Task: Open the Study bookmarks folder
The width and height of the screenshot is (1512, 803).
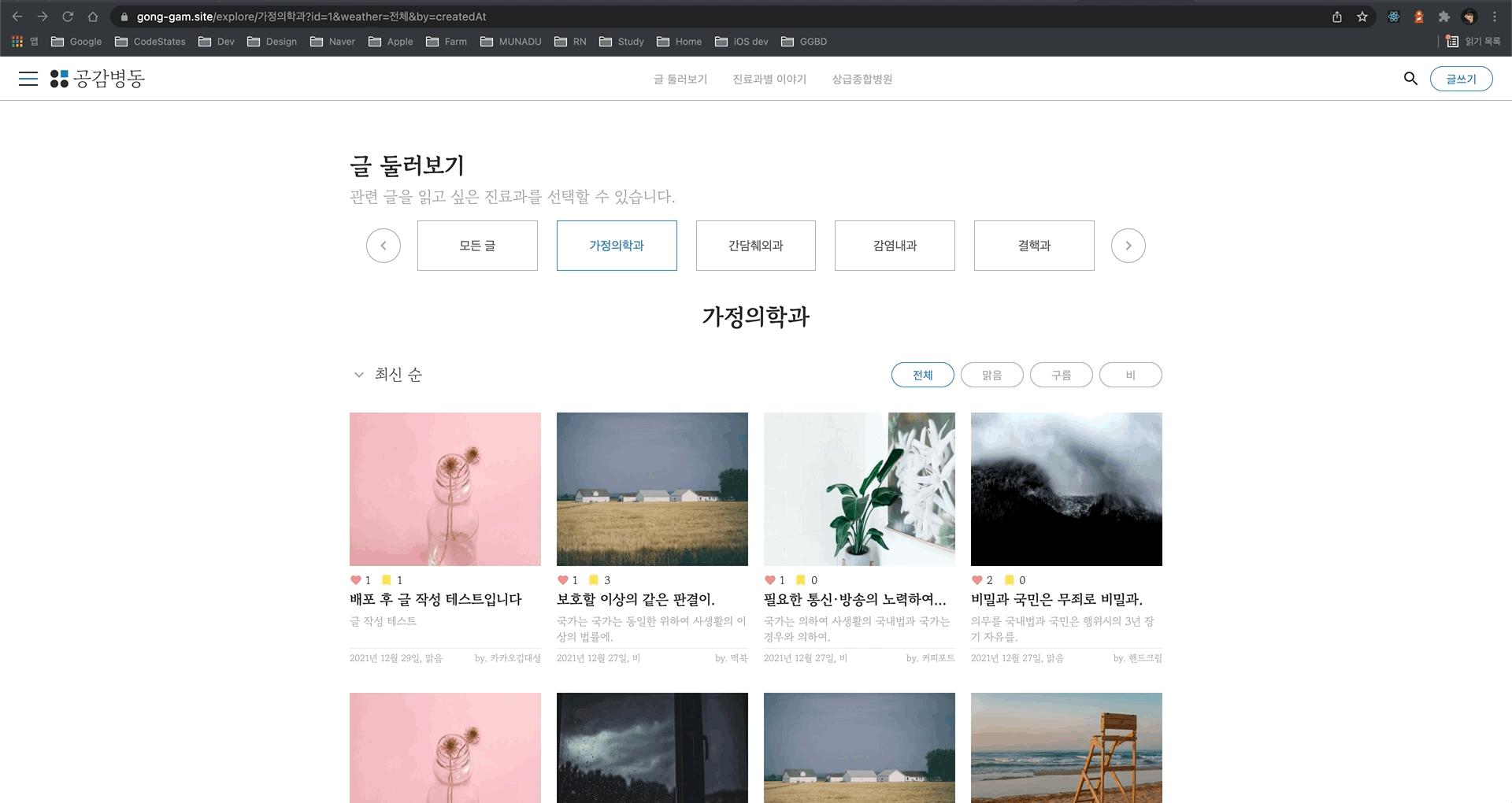Action: point(621,42)
